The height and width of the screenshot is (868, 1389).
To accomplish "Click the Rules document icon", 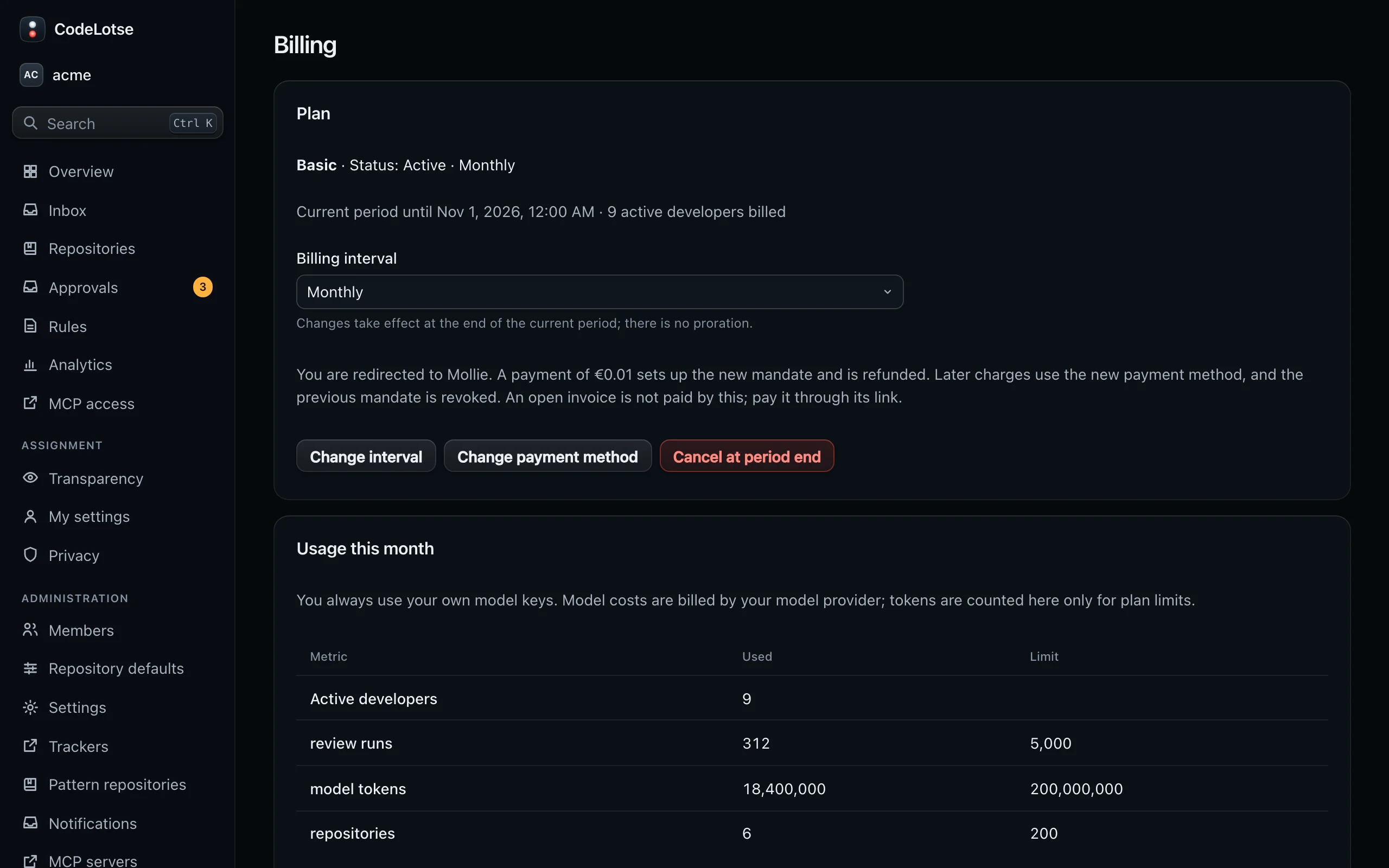I will 30,326.
